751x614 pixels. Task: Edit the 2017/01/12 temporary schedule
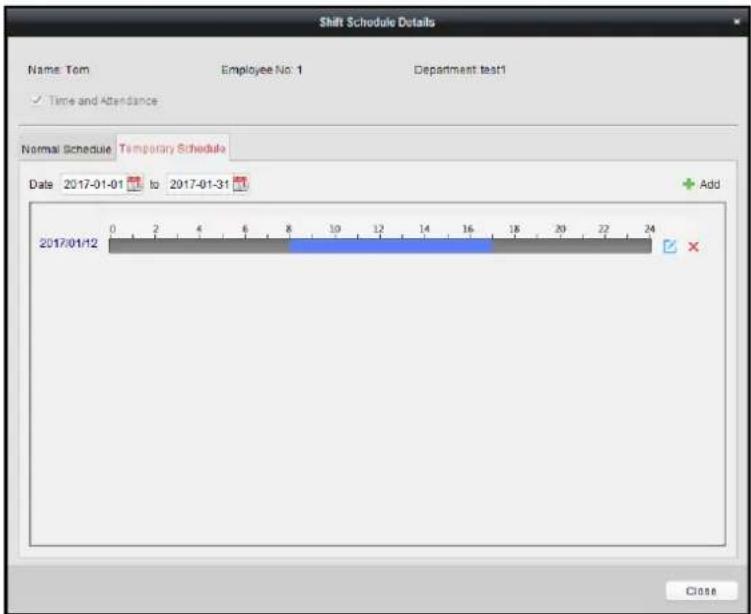point(670,247)
